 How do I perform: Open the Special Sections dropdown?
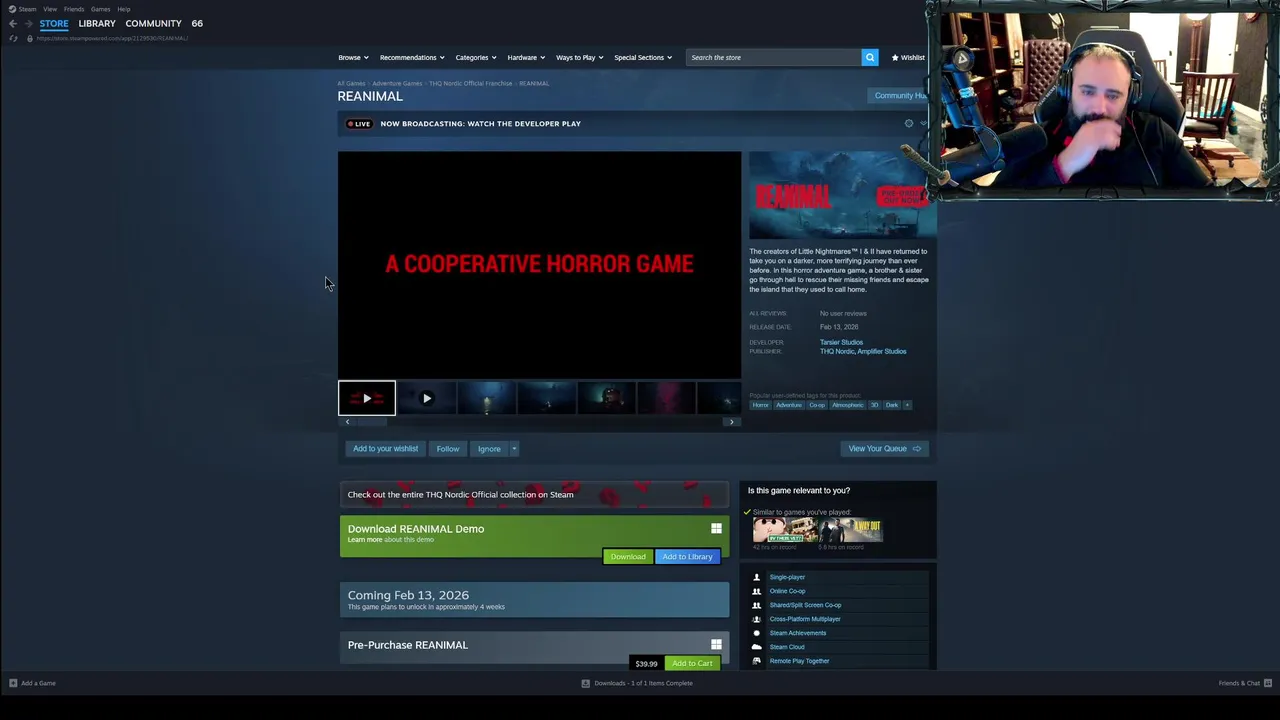click(643, 57)
